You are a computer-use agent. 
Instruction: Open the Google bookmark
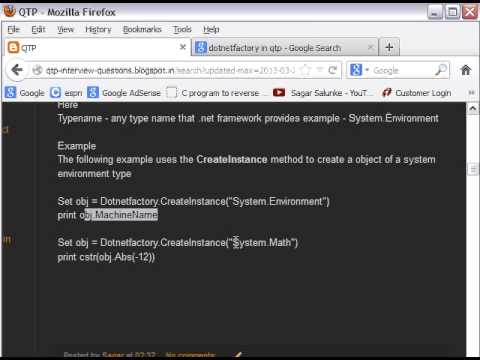click(25, 93)
